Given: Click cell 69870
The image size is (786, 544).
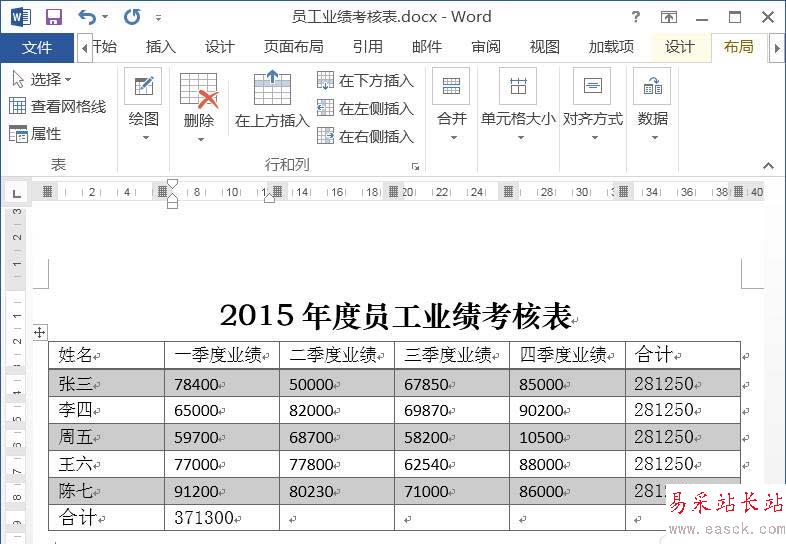Looking at the screenshot, I should (452, 410).
